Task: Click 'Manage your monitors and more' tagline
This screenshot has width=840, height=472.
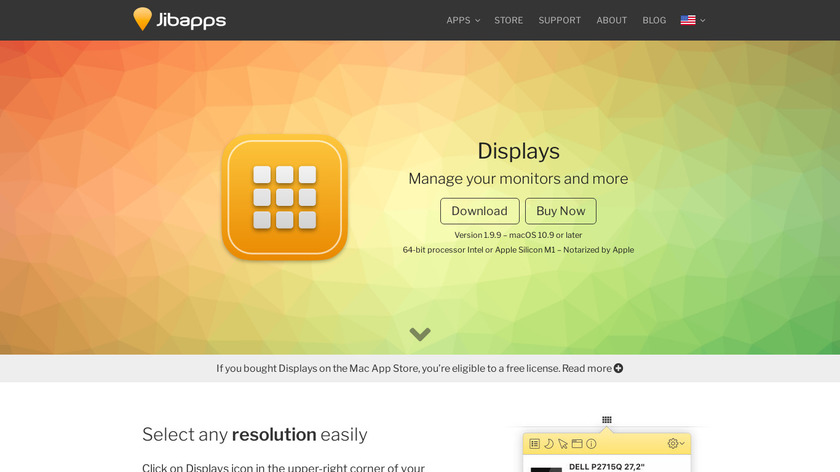Action: [518, 178]
